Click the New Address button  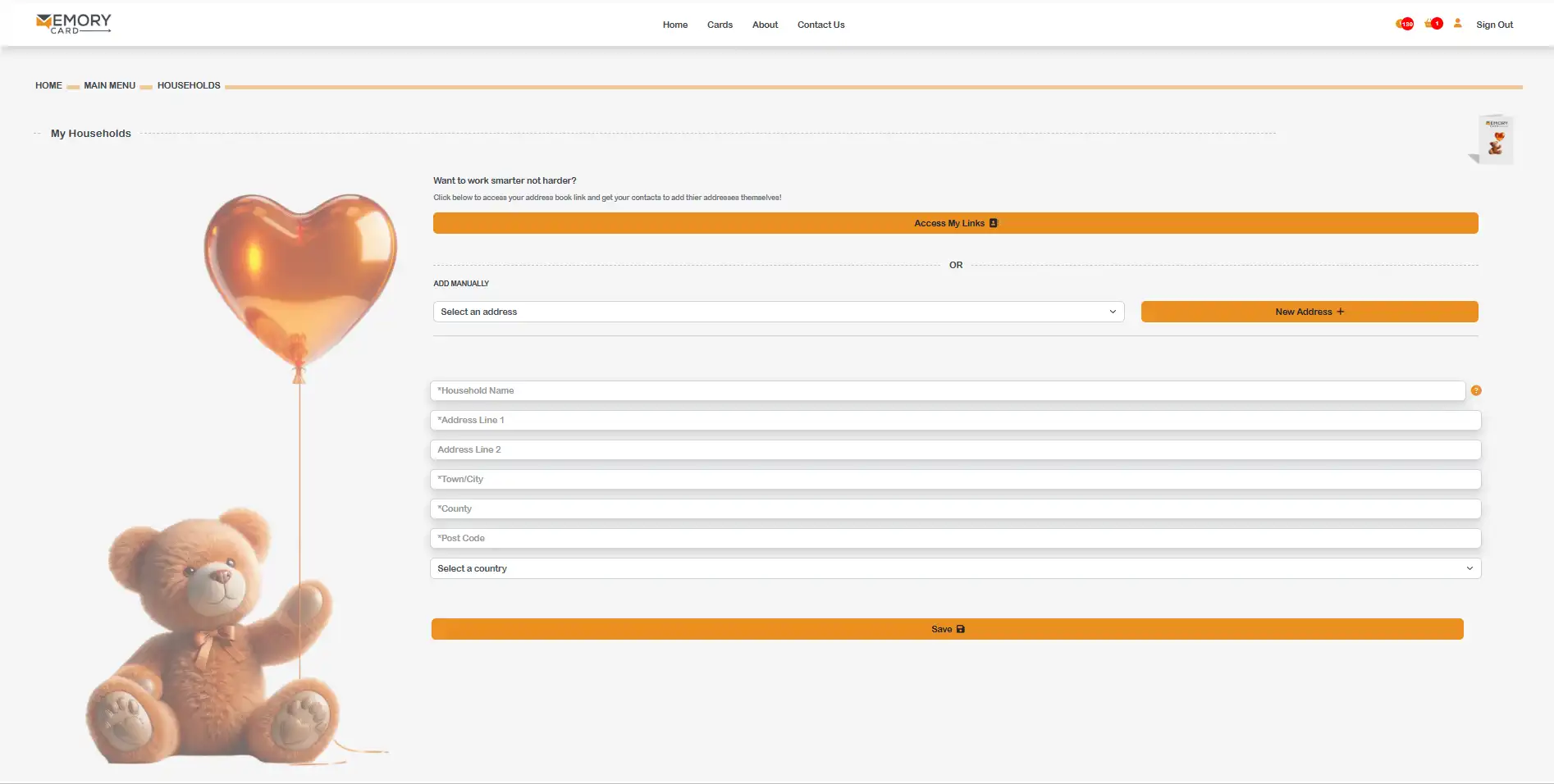1309,312
